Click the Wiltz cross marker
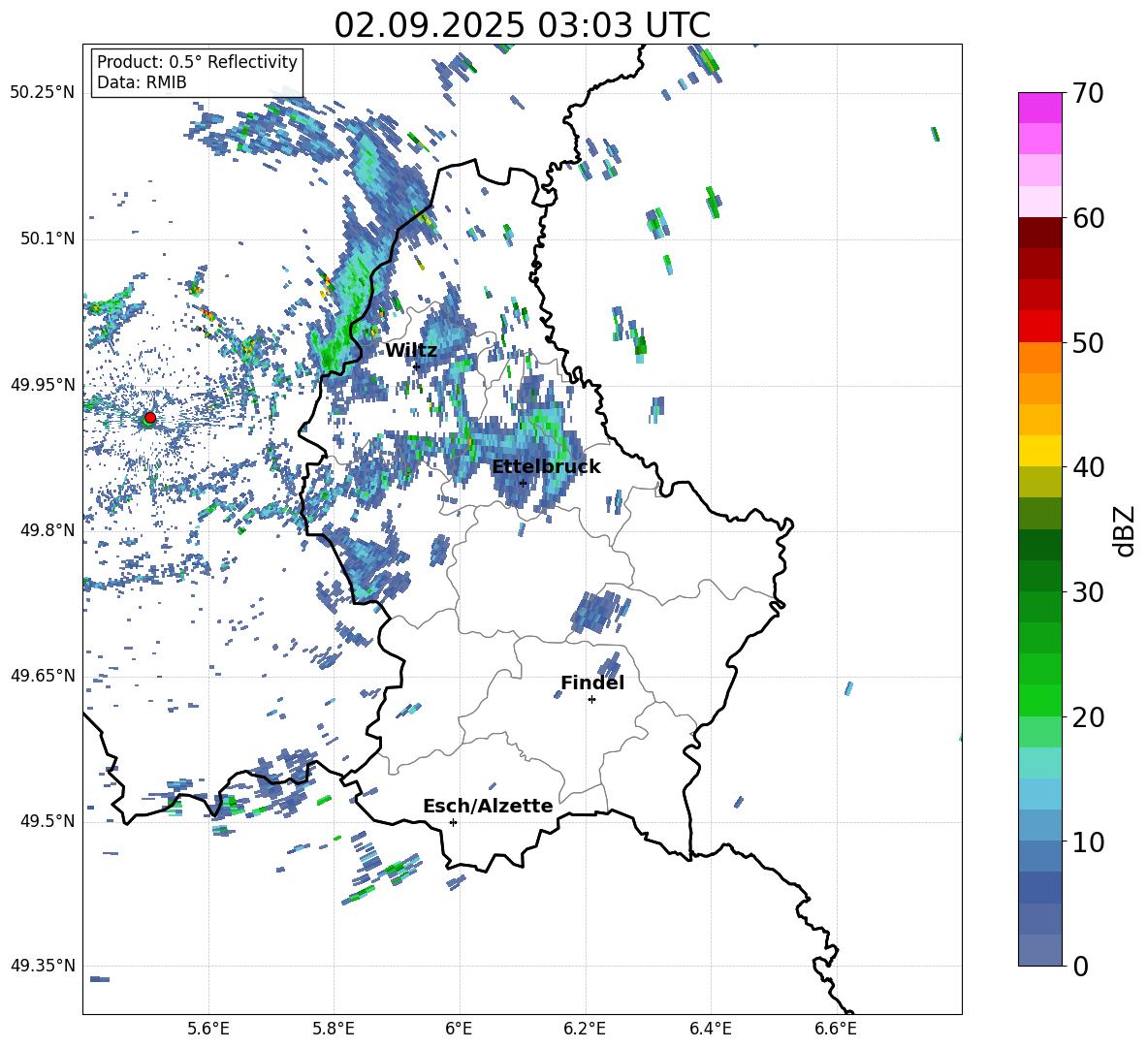 416,366
